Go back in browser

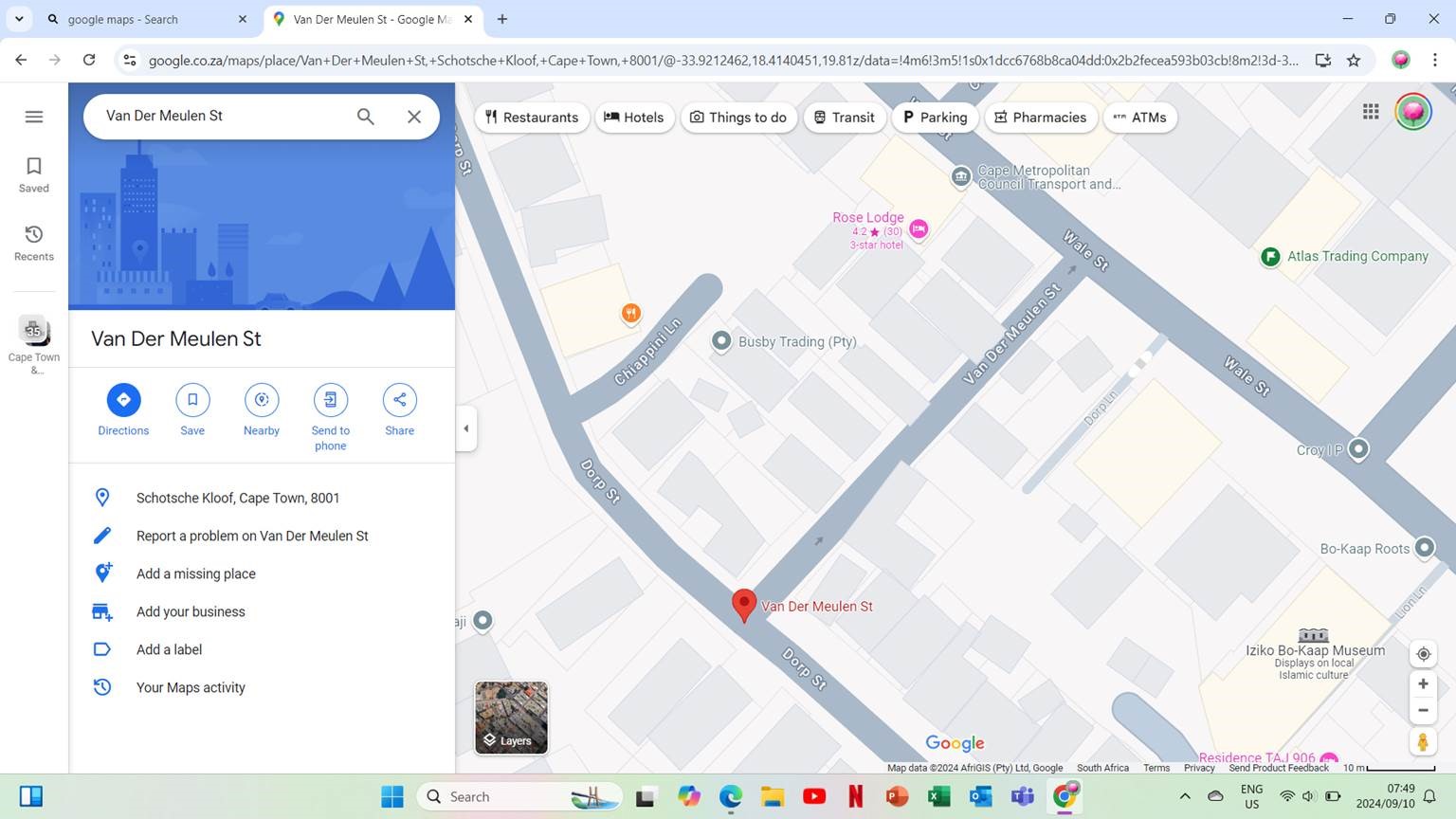[x=21, y=60]
